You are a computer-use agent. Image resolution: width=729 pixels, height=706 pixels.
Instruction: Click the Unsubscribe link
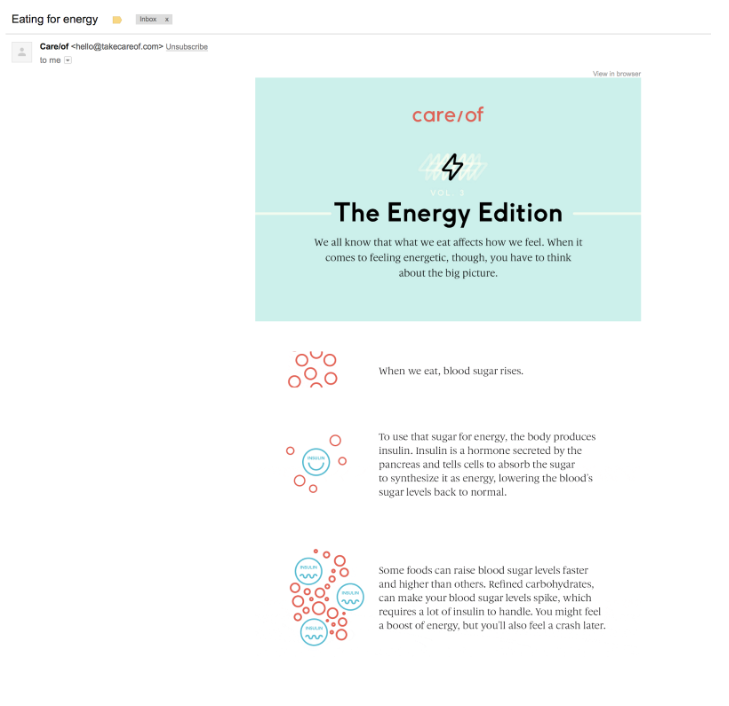(187, 47)
